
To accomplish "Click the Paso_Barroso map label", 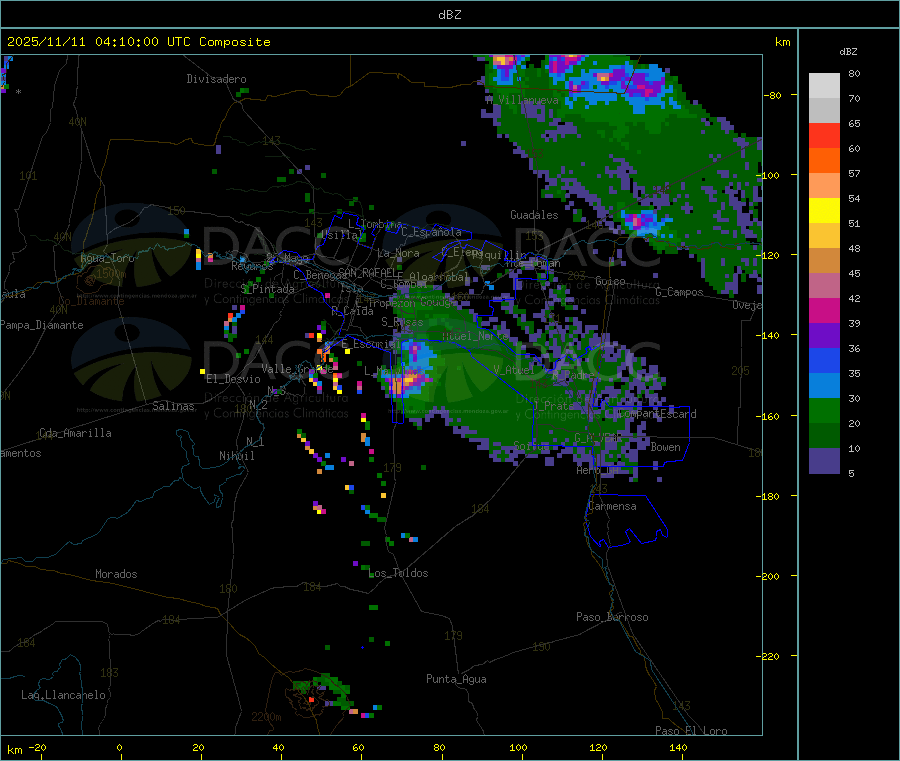I will [612, 618].
